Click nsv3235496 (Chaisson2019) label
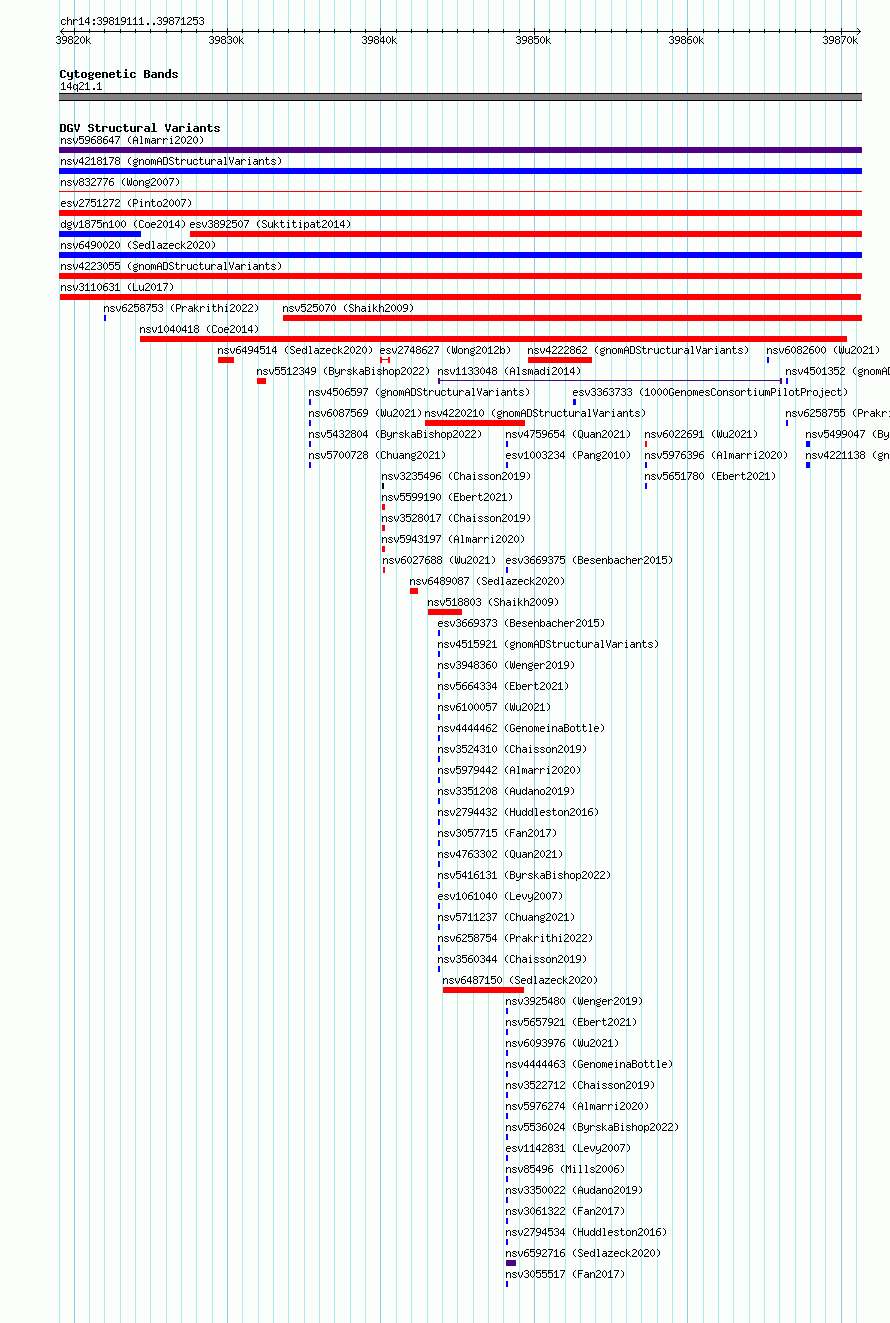The width and height of the screenshot is (890, 1323). point(456,476)
